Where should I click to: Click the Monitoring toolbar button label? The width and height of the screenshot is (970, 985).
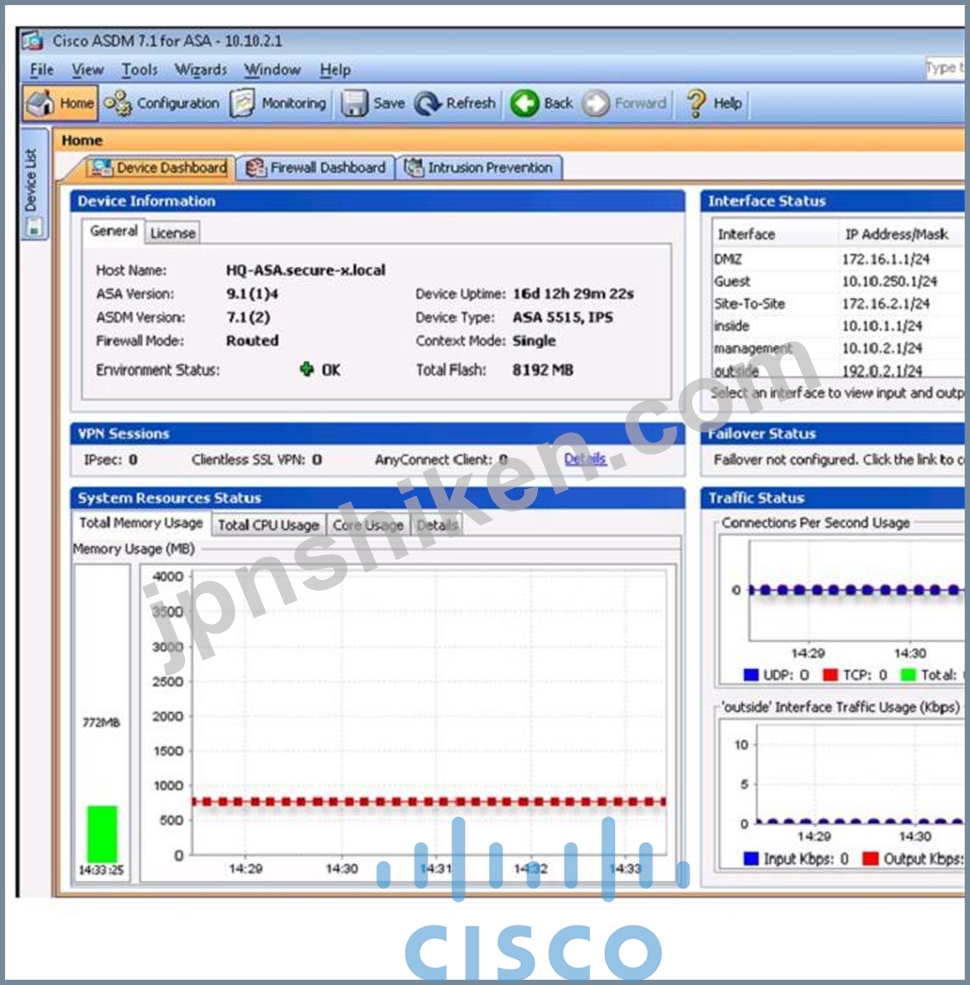point(293,103)
